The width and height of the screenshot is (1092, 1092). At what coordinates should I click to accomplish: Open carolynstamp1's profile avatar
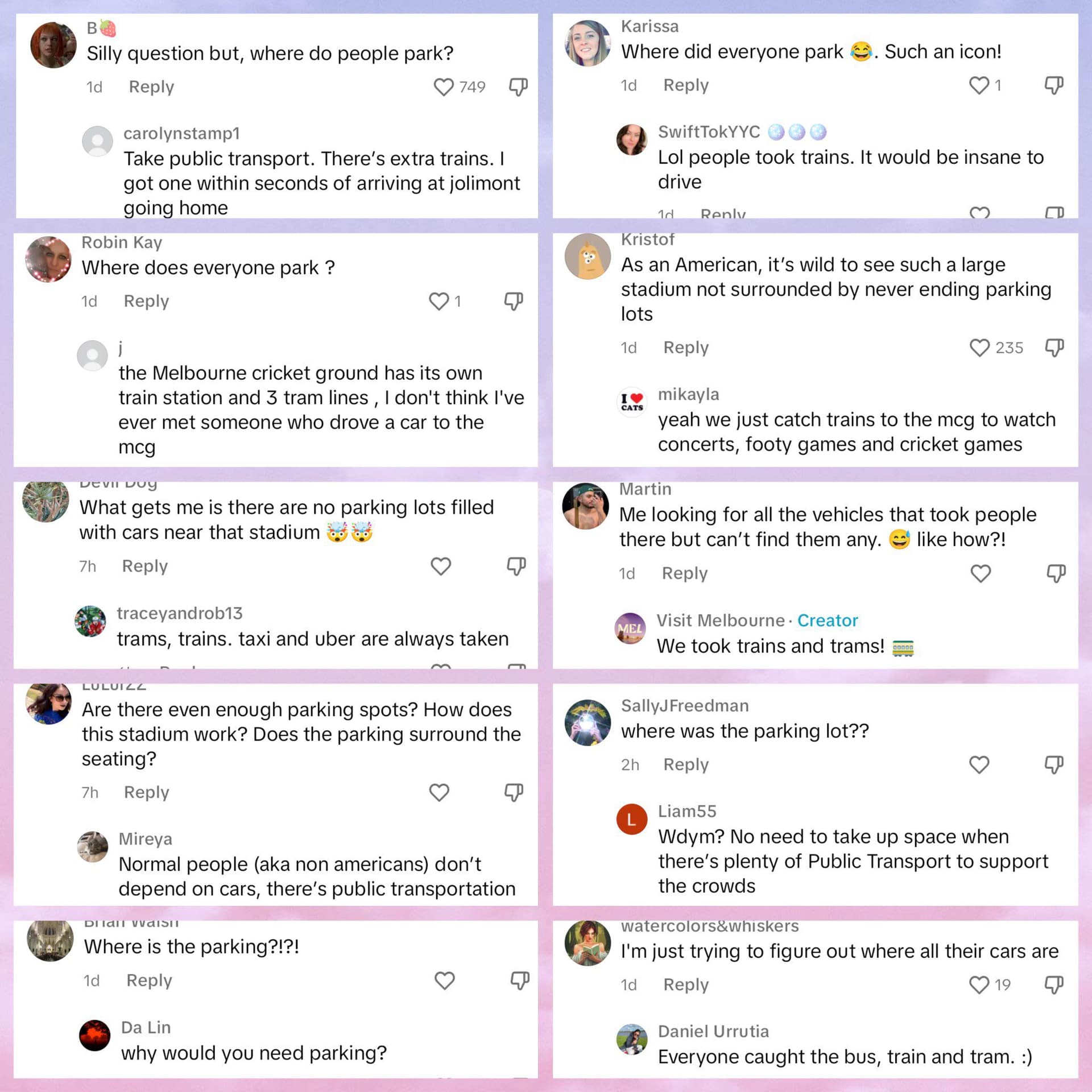pos(98,141)
